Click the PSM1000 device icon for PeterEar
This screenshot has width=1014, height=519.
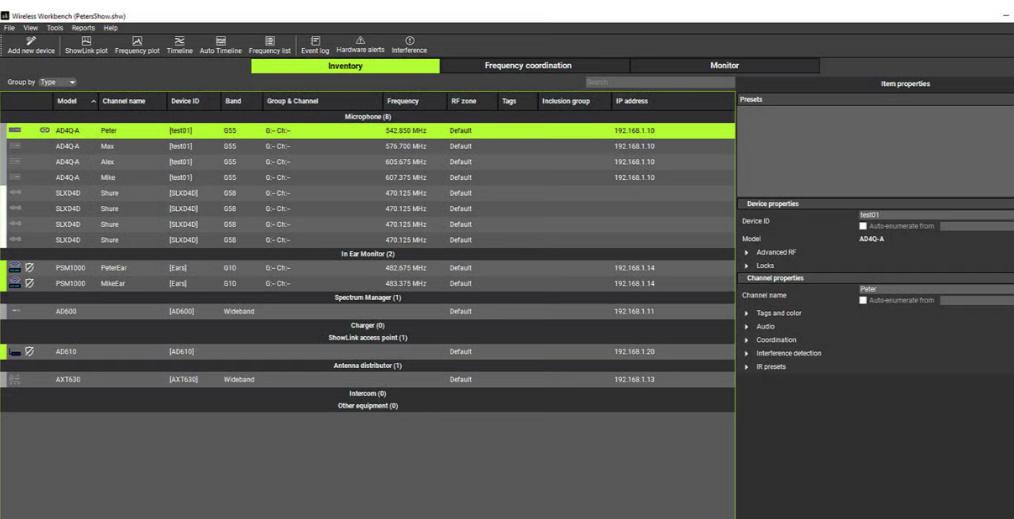[15, 267]
